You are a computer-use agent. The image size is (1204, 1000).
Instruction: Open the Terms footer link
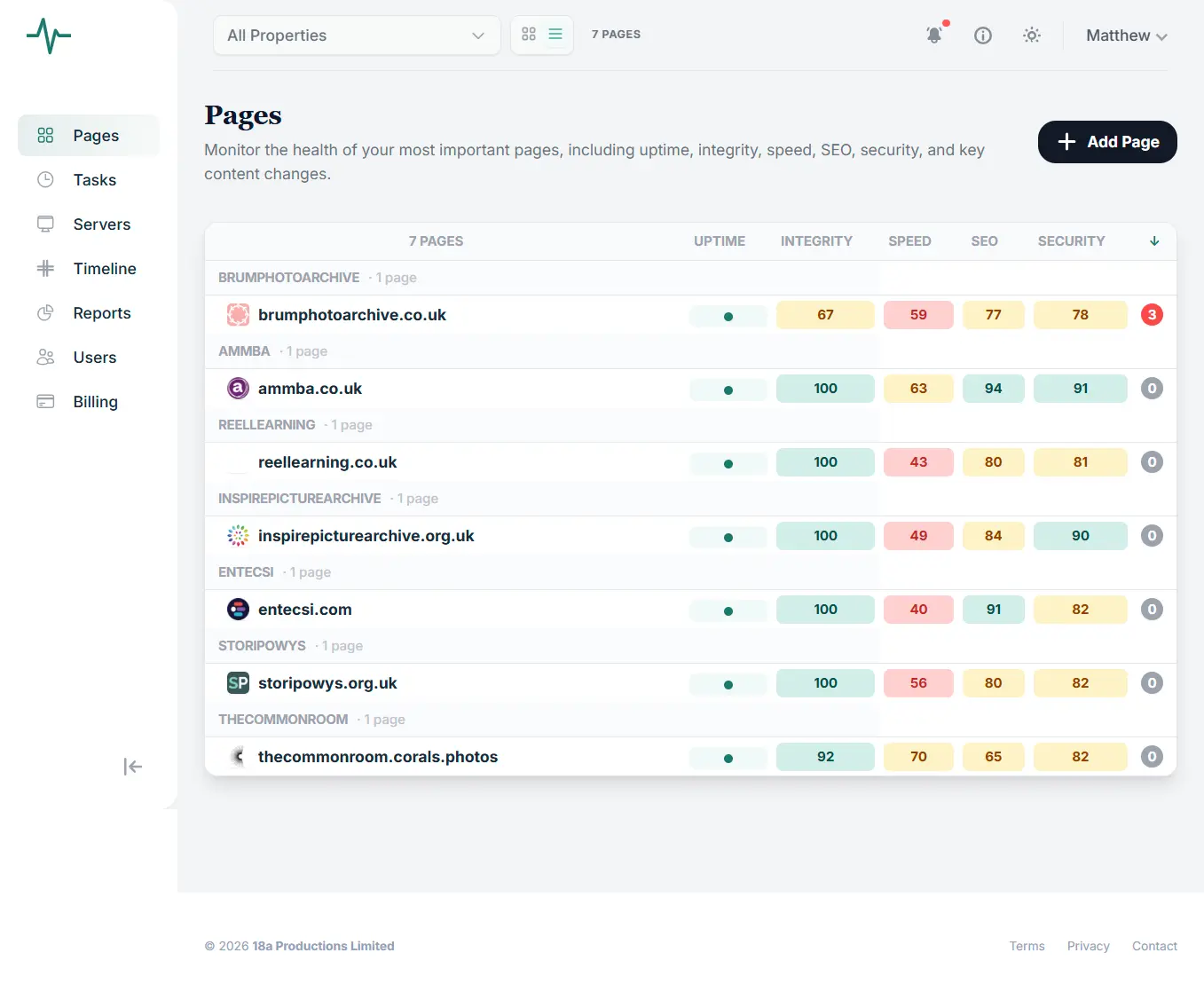[x=1027, y=946]
